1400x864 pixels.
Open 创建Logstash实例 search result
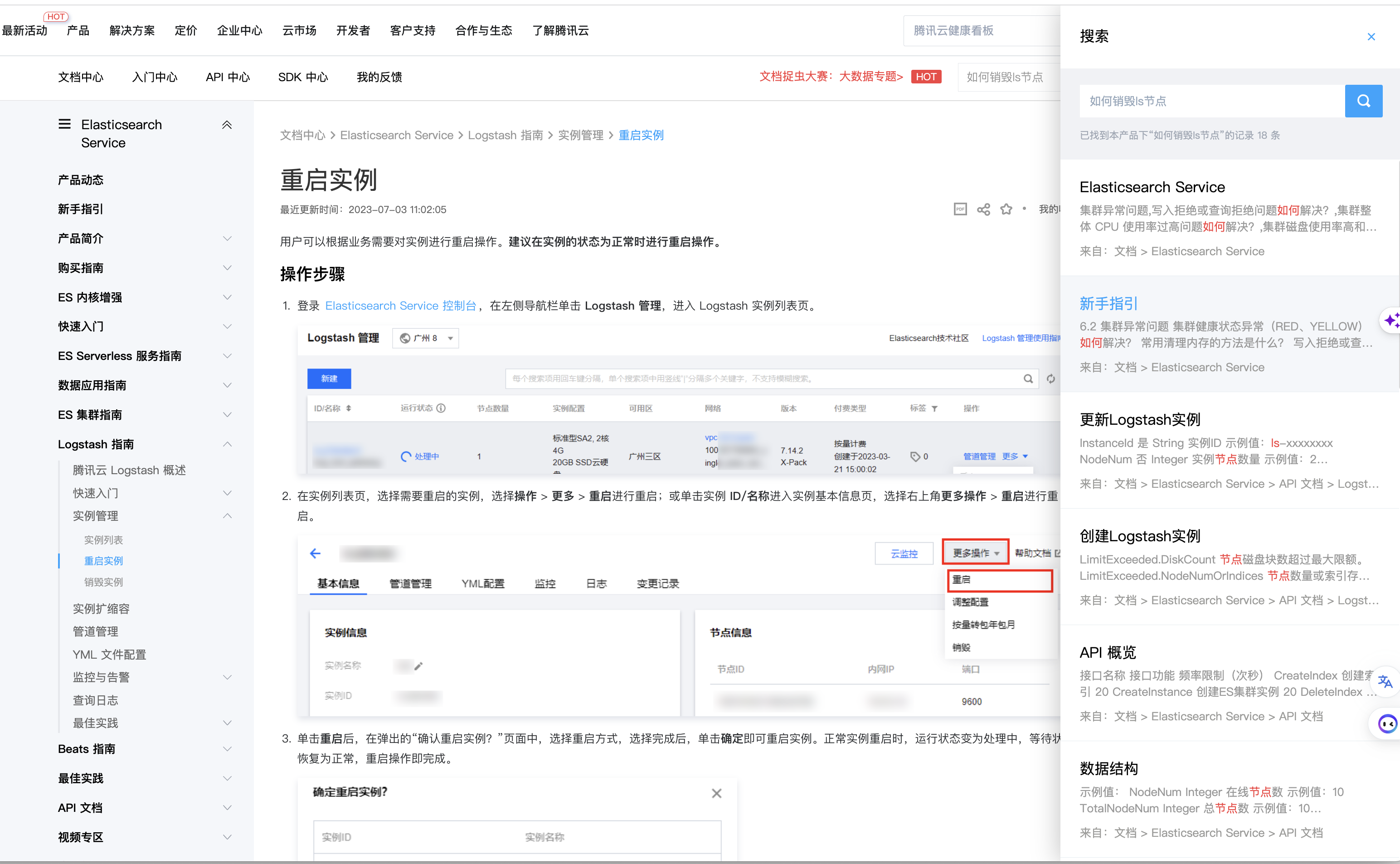(1139, 536)
